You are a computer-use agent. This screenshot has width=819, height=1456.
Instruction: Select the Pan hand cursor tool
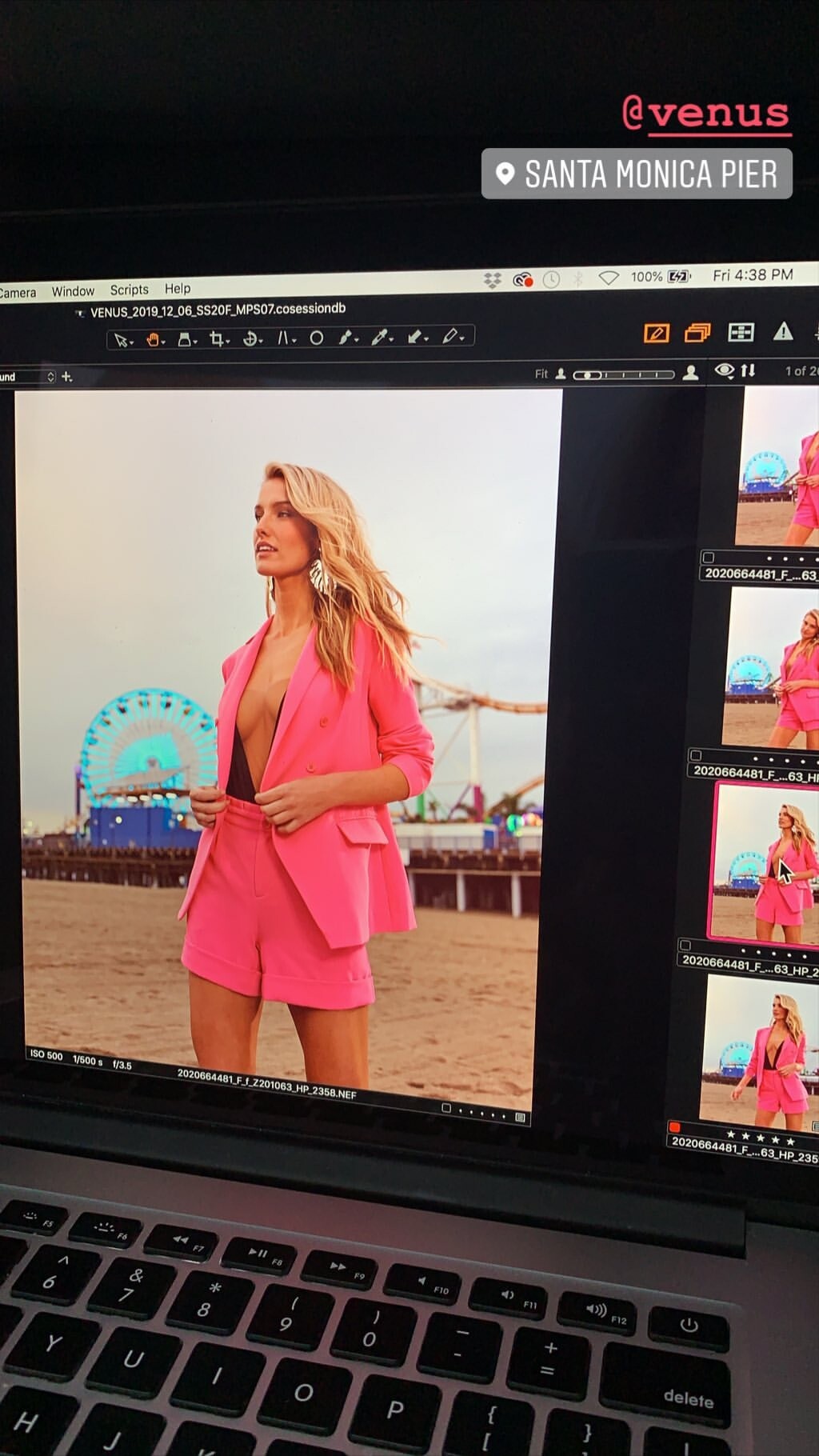(153, 340)
